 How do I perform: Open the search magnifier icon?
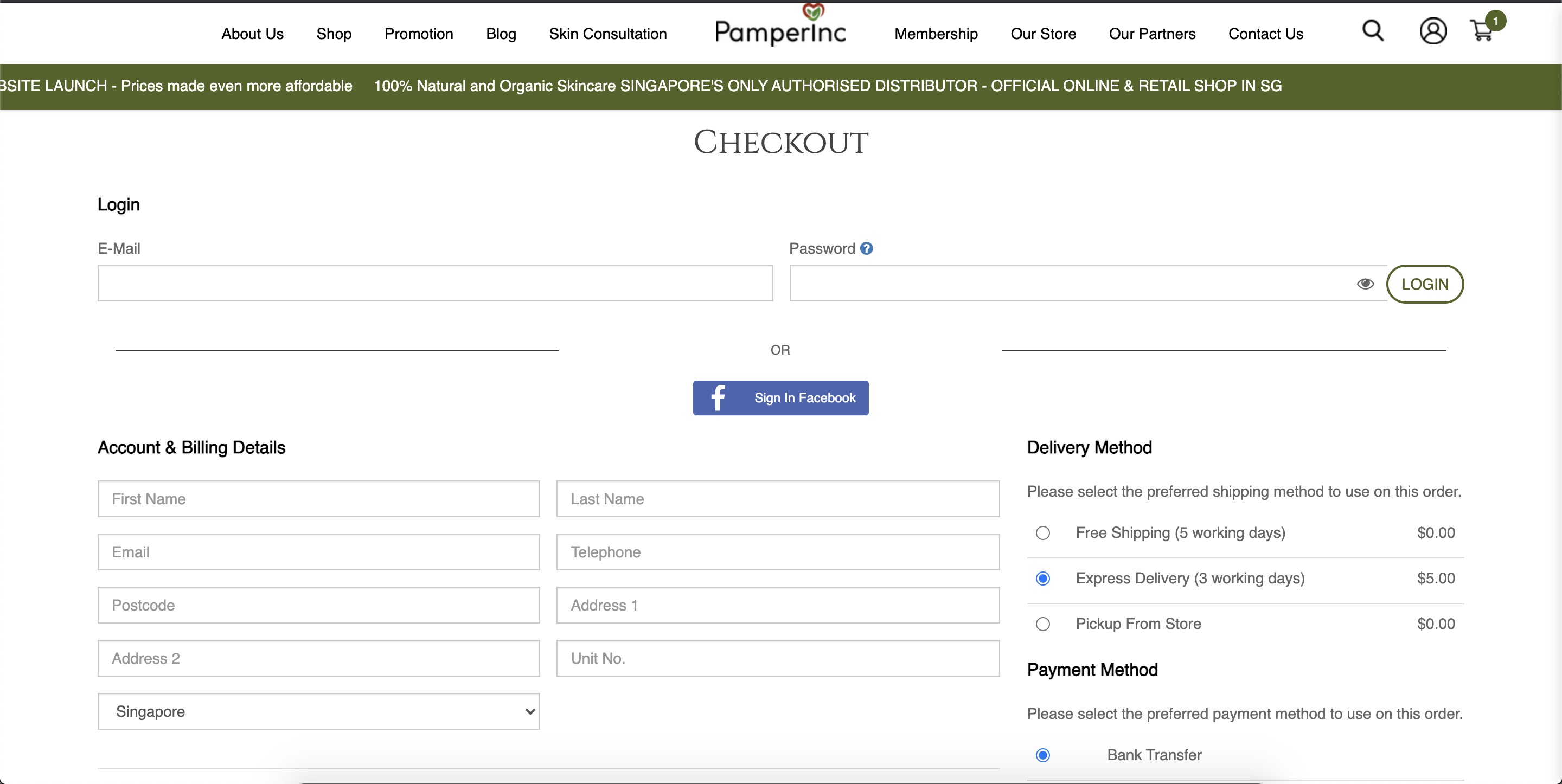tap(1373, 31)
